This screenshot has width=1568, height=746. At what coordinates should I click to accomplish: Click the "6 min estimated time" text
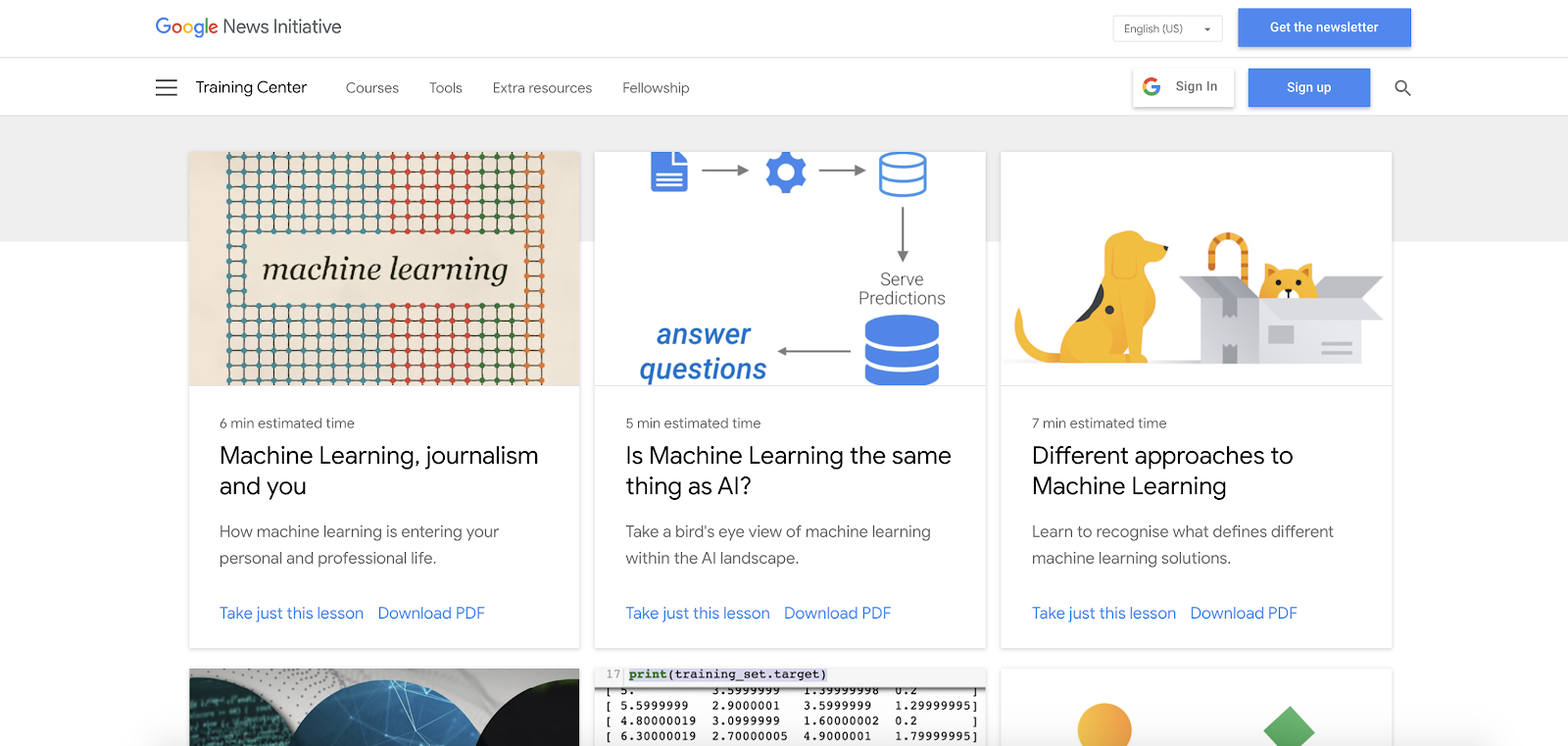pyautogui.click(x=287, y=423)
